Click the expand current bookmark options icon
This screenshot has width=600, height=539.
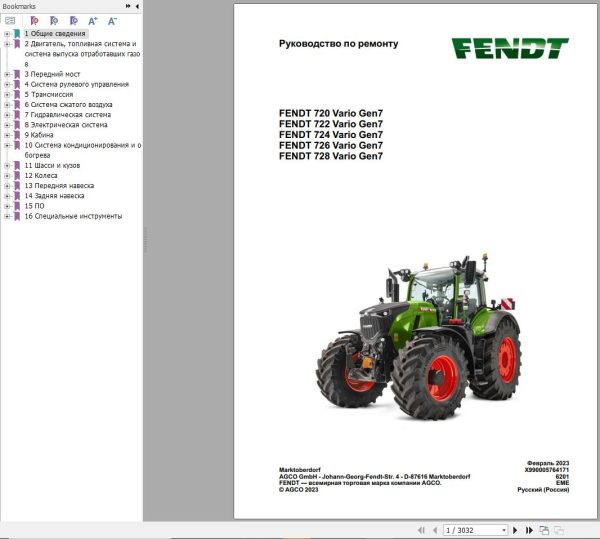(x=10, y=21)
